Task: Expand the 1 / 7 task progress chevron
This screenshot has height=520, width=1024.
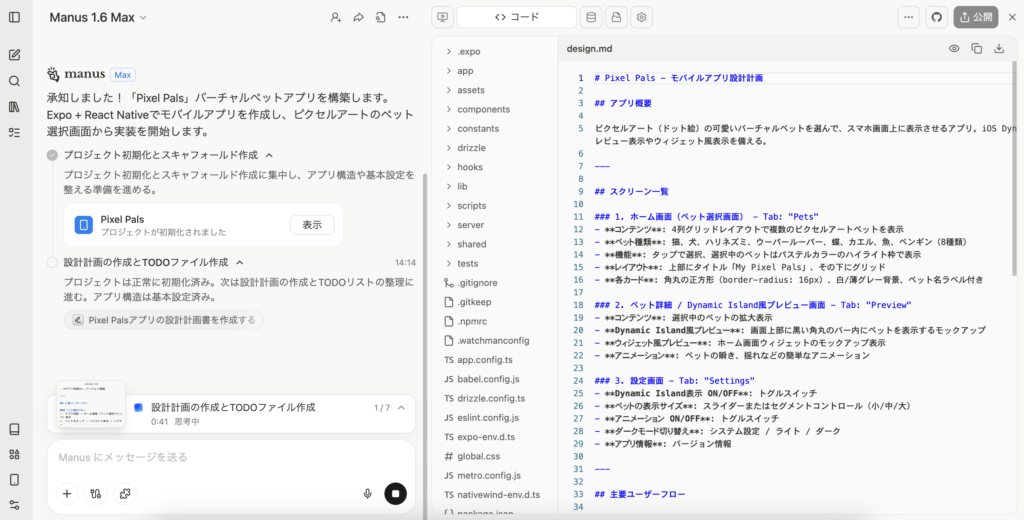Action: click(402, 408)
